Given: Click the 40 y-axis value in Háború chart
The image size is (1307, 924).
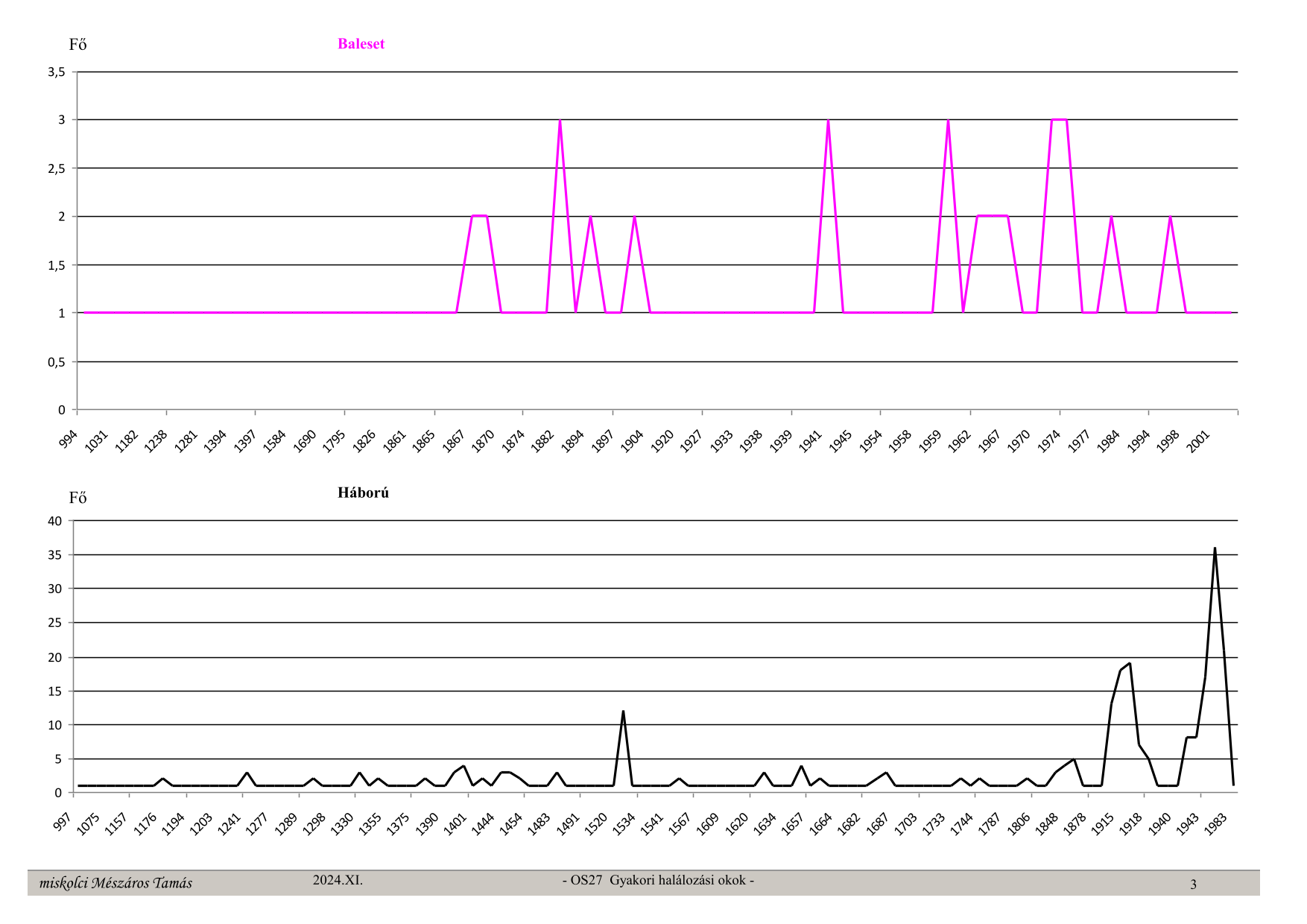Looking at the screenshot, I should pyautogui.click(x=55, y=521).
